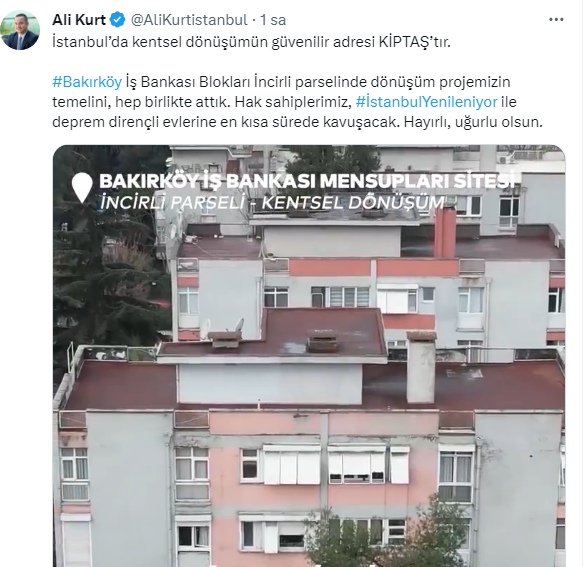583x567 pixels.
Task: Click the red chimney on the upper rooftop
Action: [x=445, y=231]
